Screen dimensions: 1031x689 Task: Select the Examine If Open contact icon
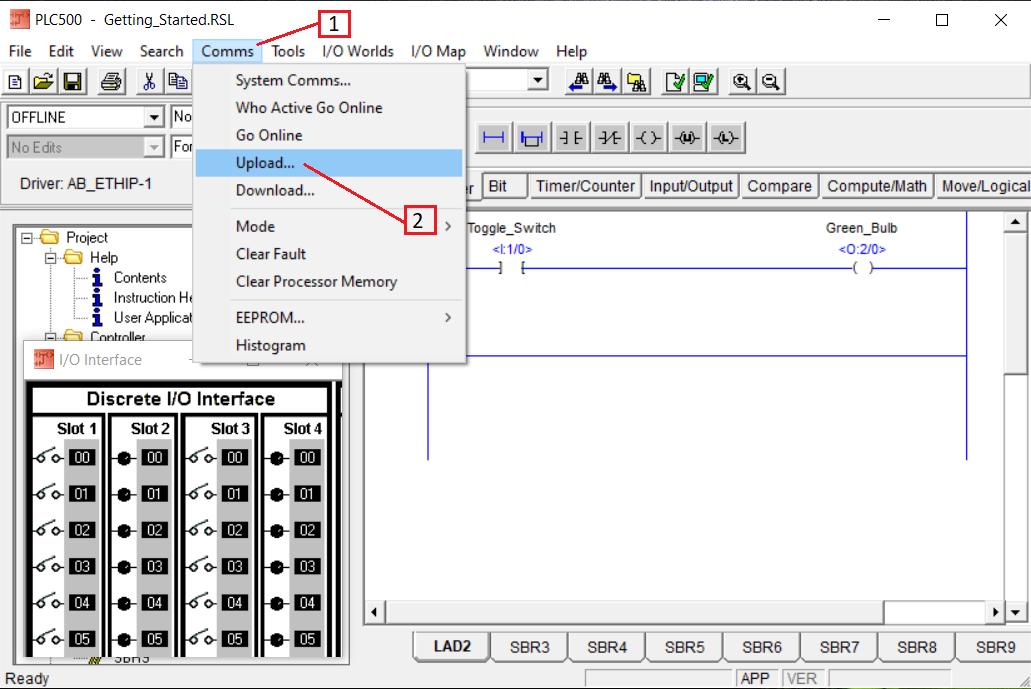[610, 137]
